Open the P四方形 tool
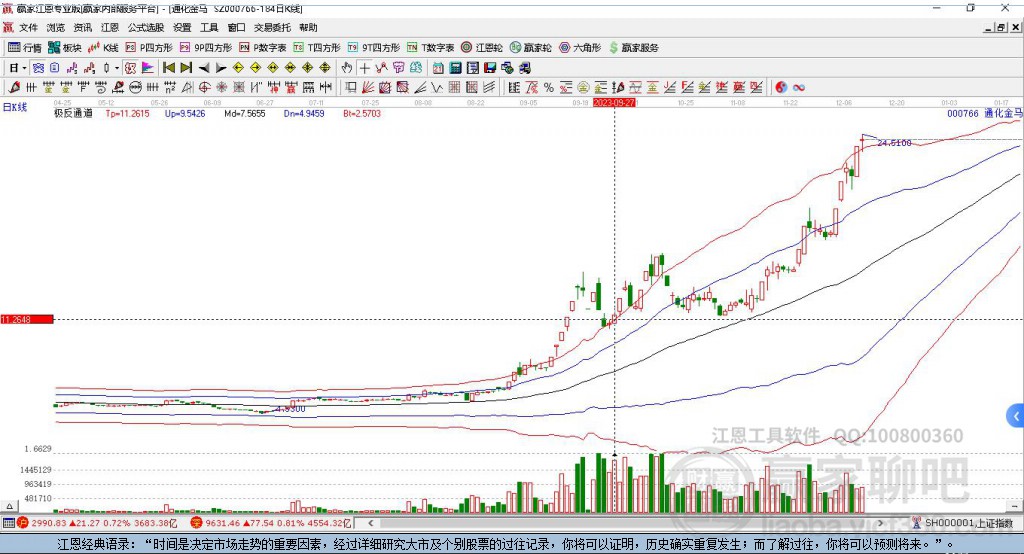This screenshot has width=1024, height=554. coord(149,48)
